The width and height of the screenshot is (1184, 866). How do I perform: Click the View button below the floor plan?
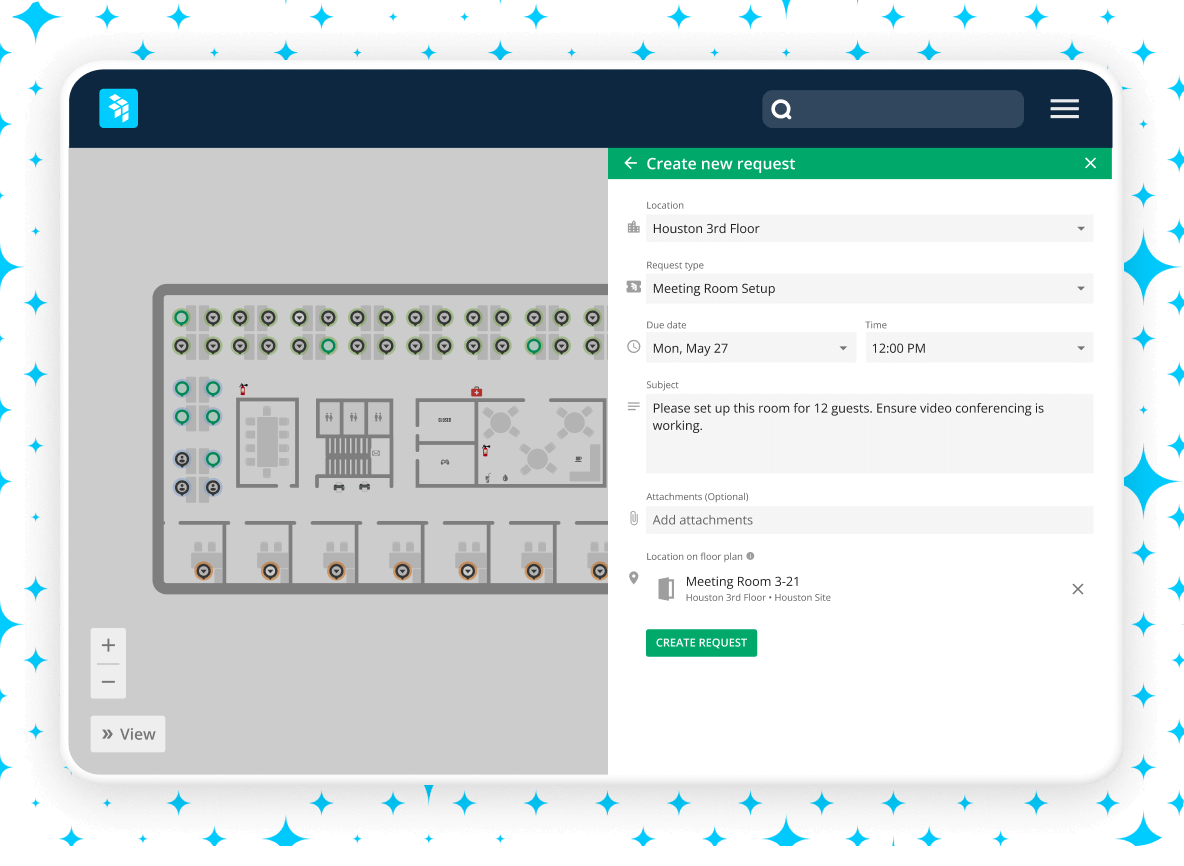(x=127, y=733)
